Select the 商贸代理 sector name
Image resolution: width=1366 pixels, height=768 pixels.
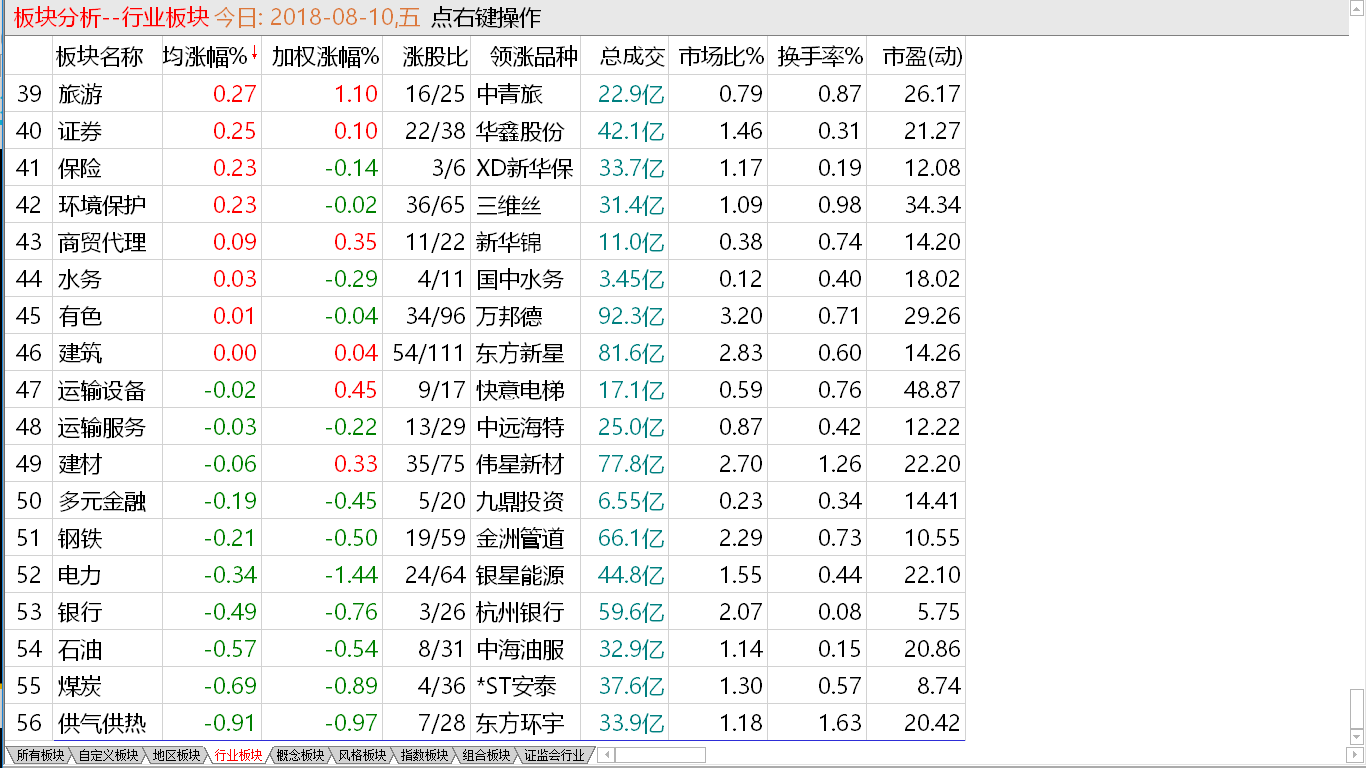(x=102, y=242)
